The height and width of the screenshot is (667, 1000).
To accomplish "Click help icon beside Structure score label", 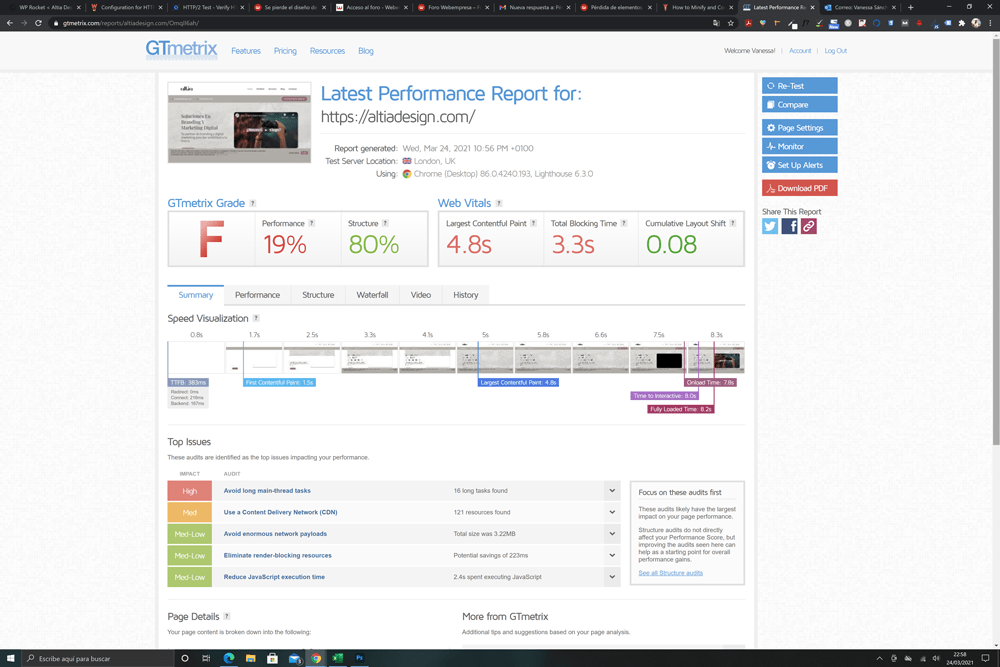I will click(385, 223).
